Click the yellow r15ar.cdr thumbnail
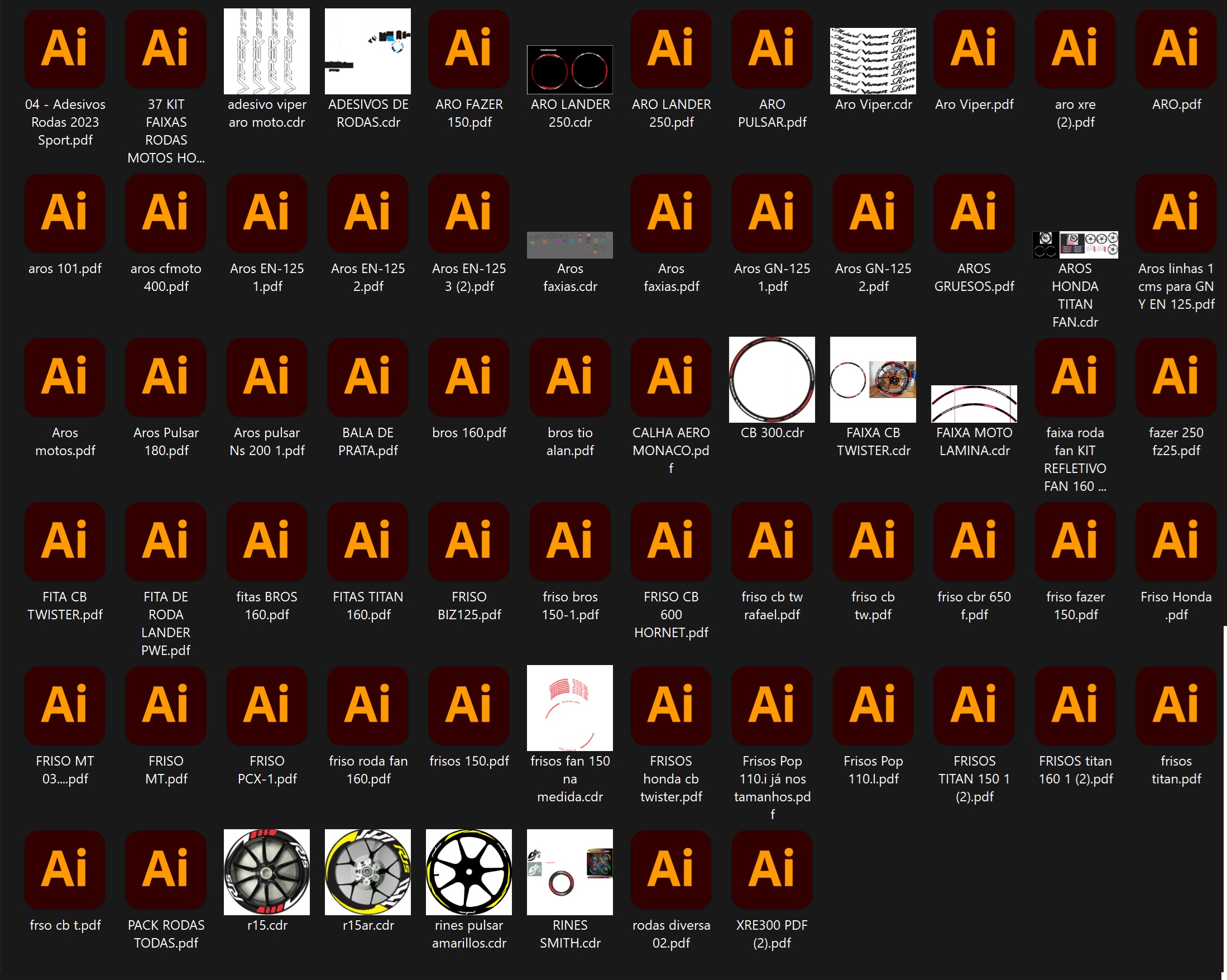The height and width of the screenshot is (980, 1227). click(x=368, y=872)
